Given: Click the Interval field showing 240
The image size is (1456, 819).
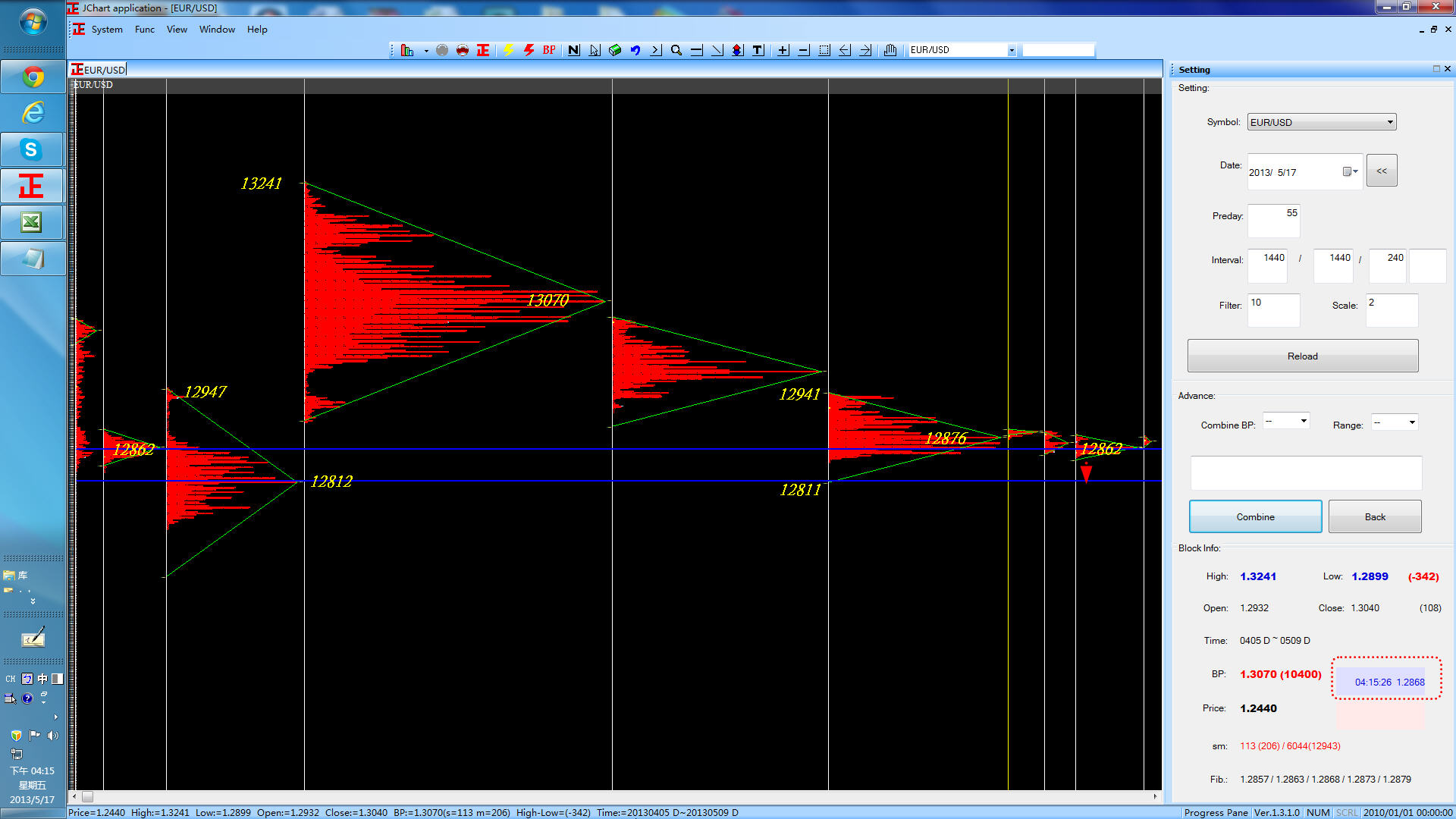Looking at the screenshot, I should (1388, 265).
